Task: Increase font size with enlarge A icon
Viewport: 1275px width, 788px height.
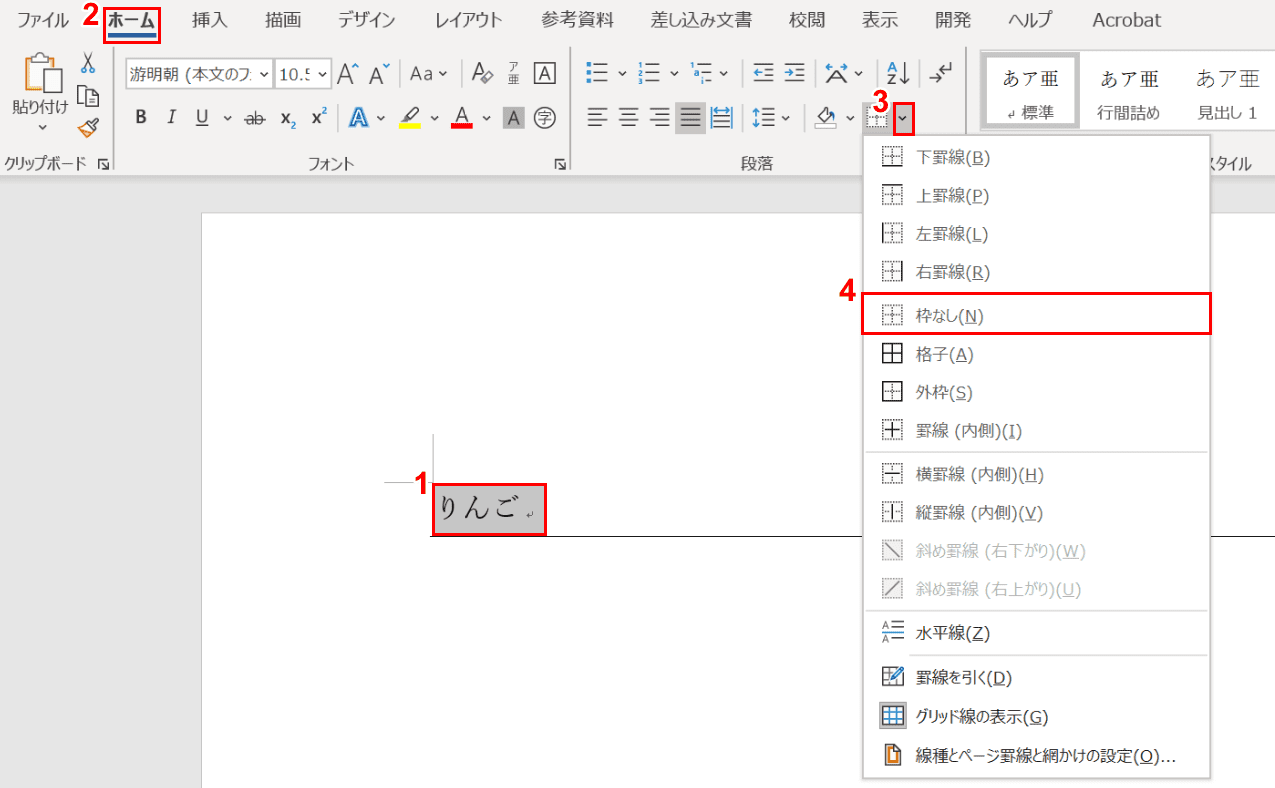Action: [347, 73]
